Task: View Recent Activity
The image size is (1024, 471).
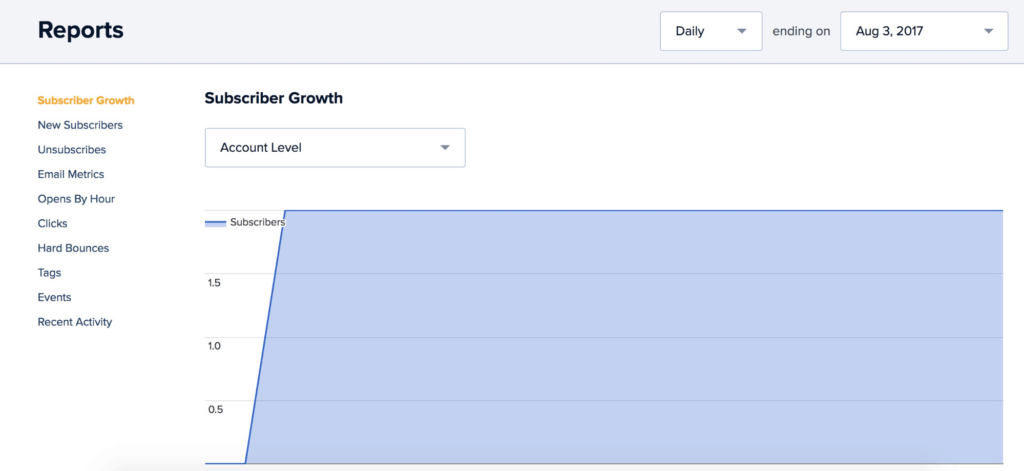Action: (75, 322)
